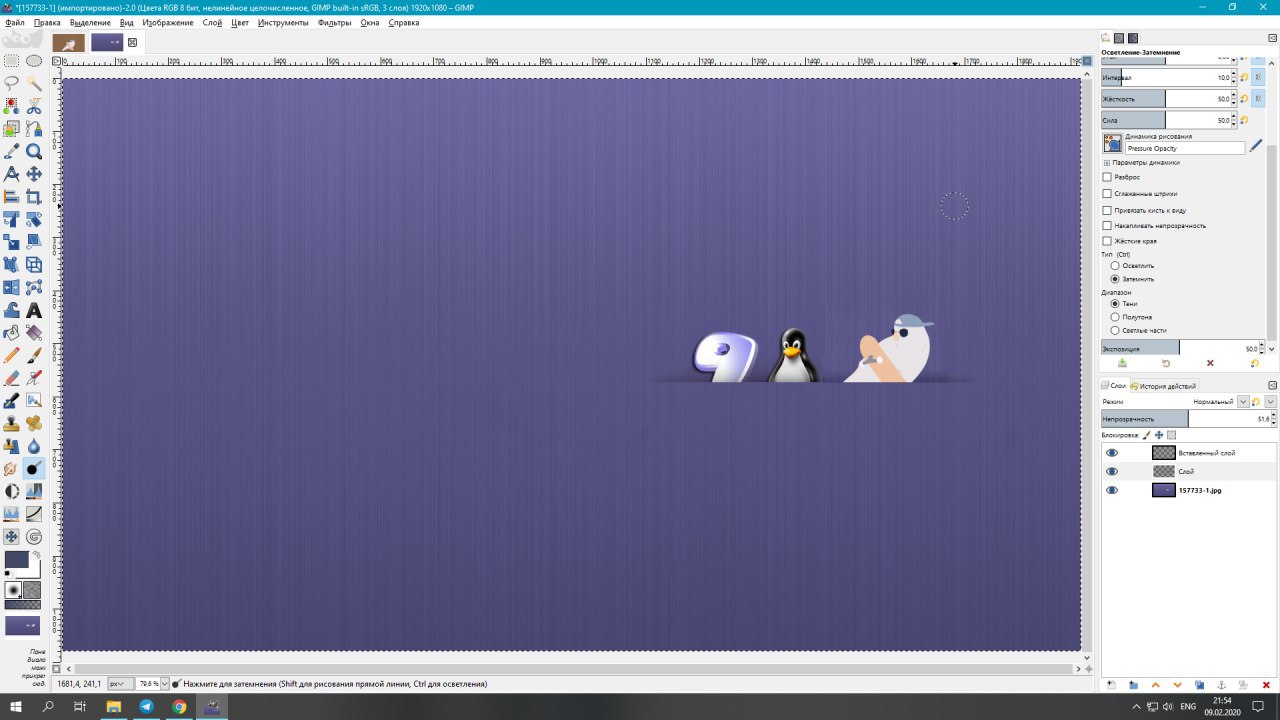Select the Smudge finger tool
Image resolution: width=1280 pixels, height=720 pixels.
click(12, 468)
